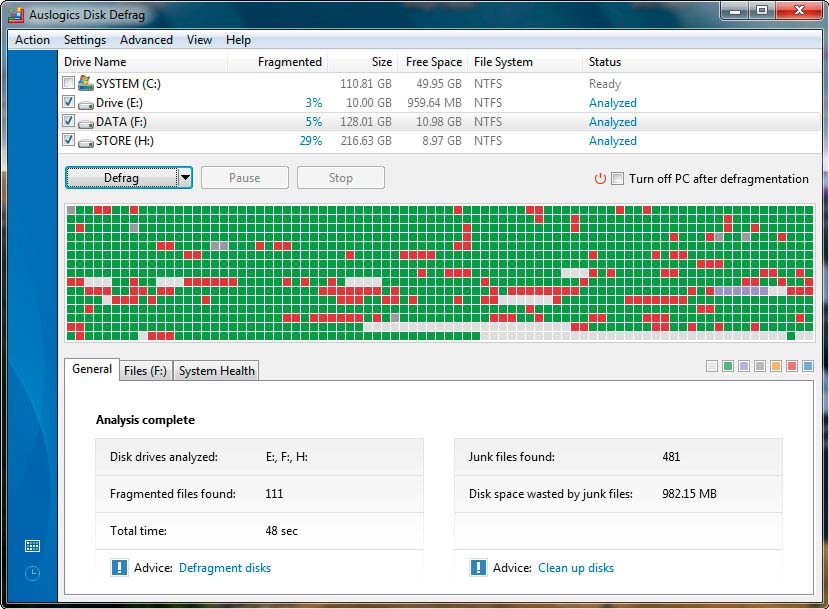Viewport: 829px width, 609px height.
Task: Follow the Clean up disks advice link
Action: (576, 568)
